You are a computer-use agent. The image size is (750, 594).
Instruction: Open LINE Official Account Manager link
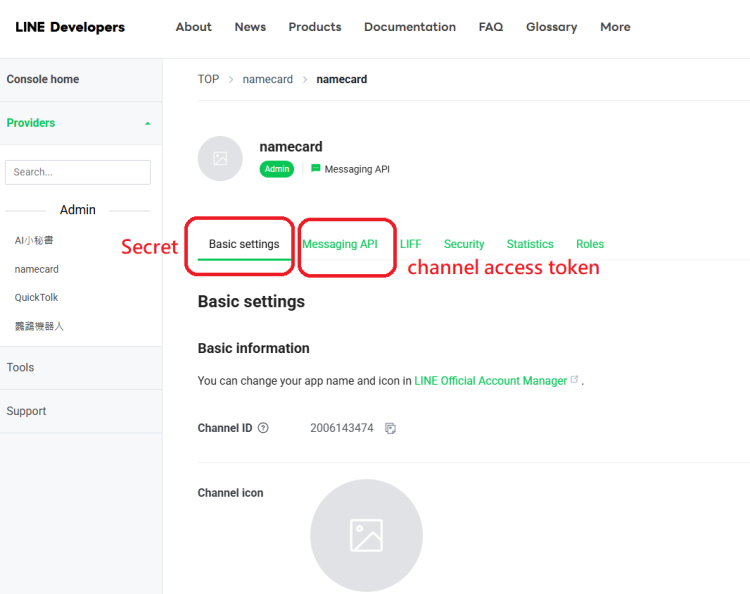(491, 381)
